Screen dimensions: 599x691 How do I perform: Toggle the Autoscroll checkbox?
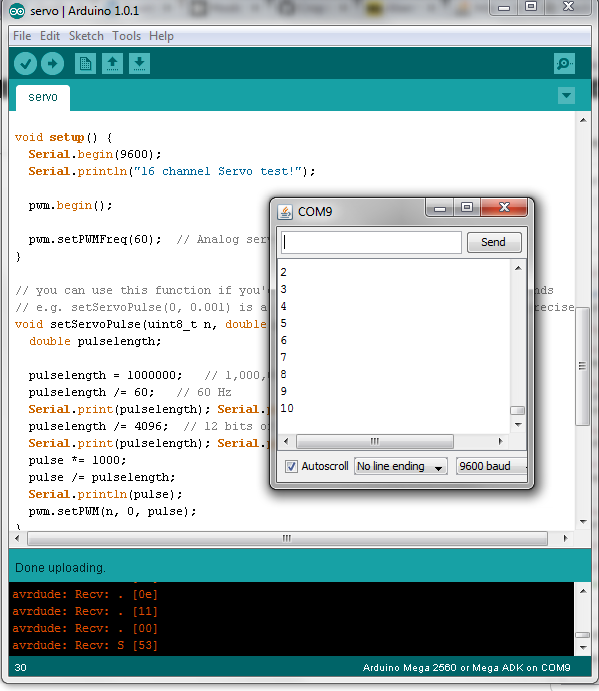[x=291, y=466]
